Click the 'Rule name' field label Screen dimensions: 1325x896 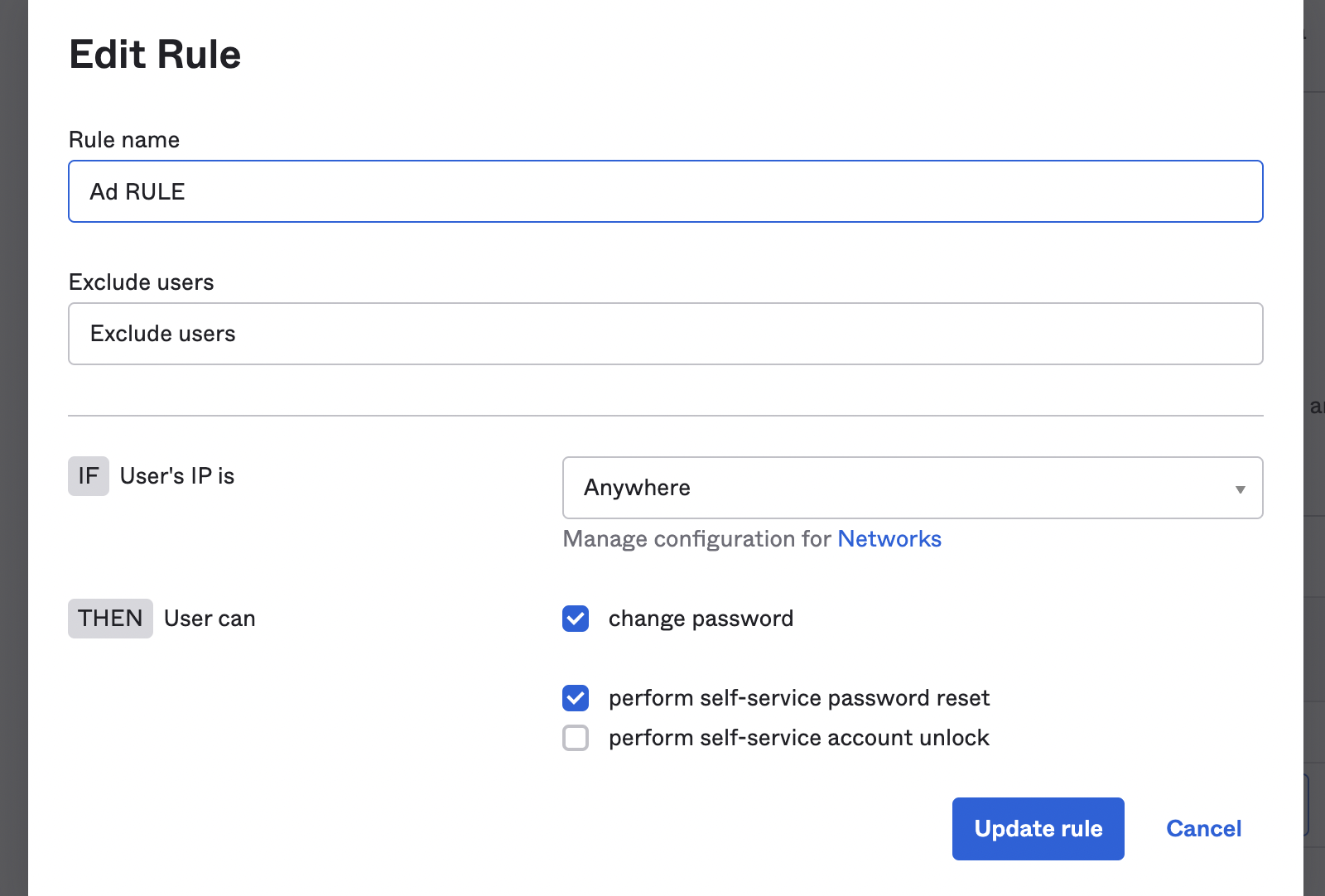point(124,140)
